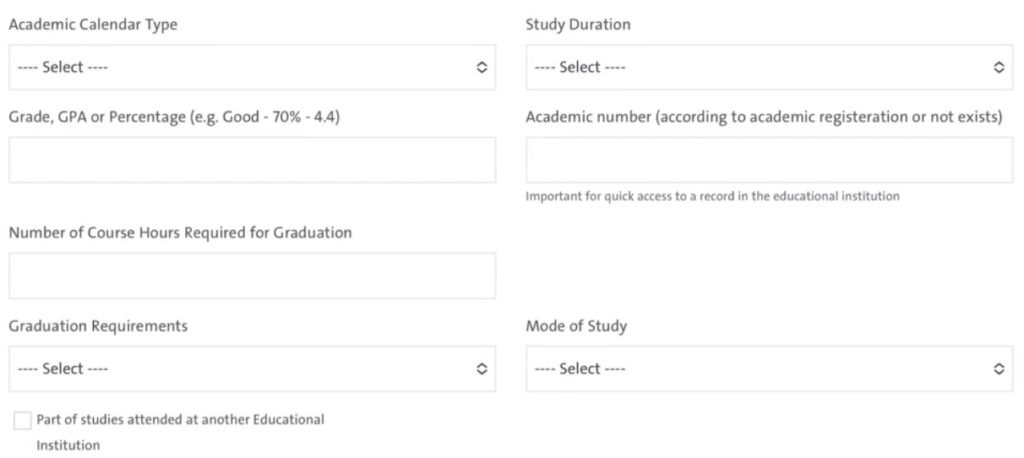Click the Study Duration dropdown arrow icon
Screen dimensions: 1024x458
pos(997,68)
